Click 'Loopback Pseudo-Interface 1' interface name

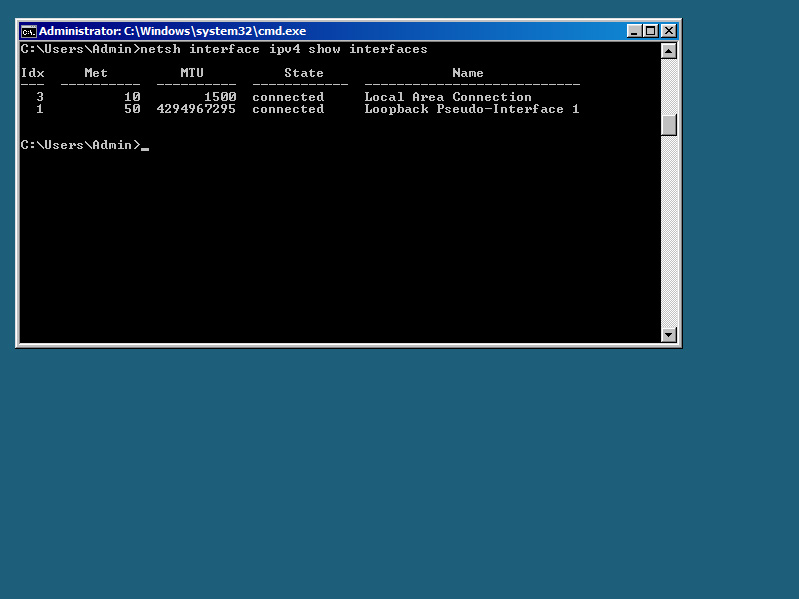coord(472,109)
